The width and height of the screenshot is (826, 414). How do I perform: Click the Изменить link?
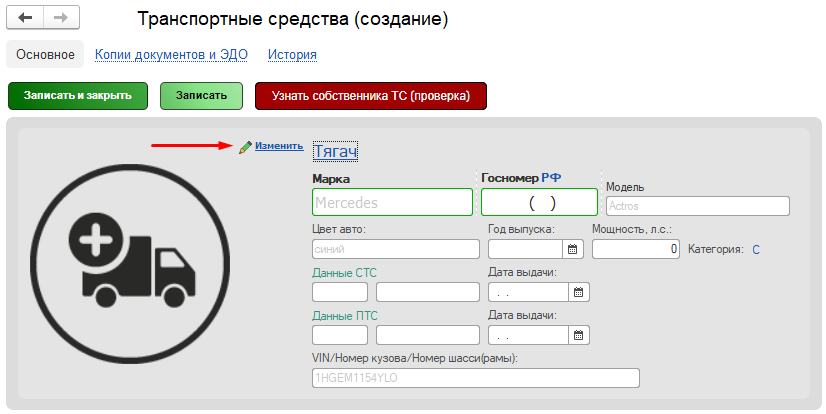(279, 146)
